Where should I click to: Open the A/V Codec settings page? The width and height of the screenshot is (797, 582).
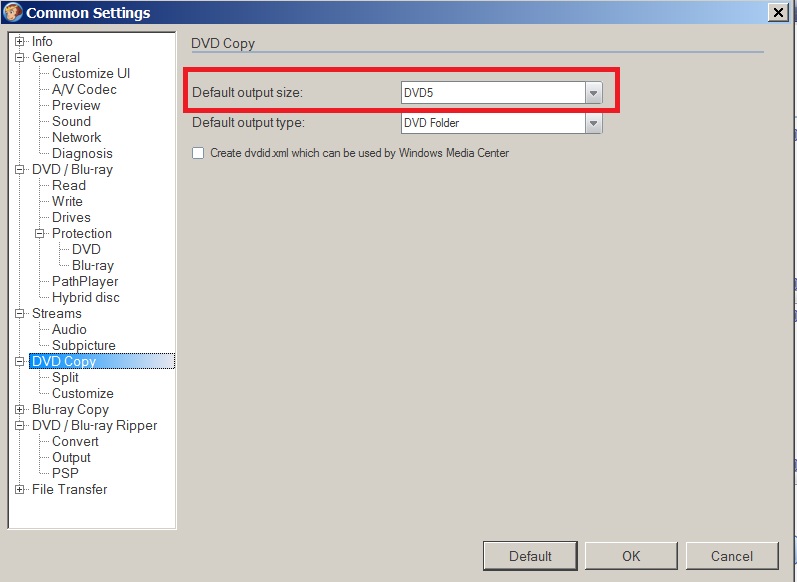pyautogui.click(x=84, y=89)
